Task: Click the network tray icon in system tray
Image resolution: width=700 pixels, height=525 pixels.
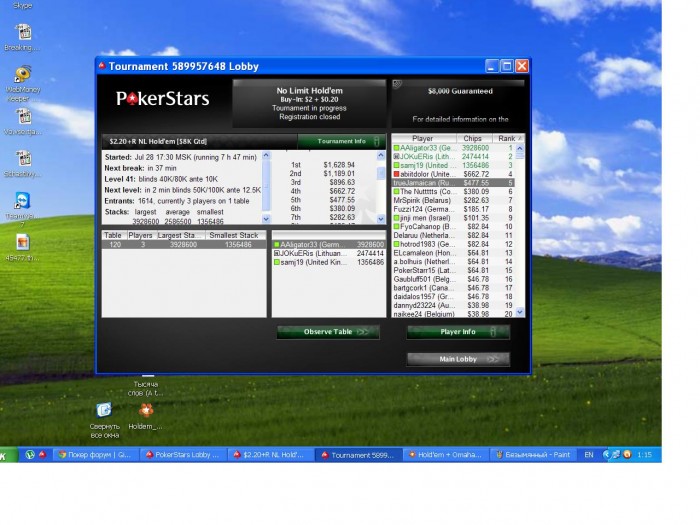Action: click(617, 454)
